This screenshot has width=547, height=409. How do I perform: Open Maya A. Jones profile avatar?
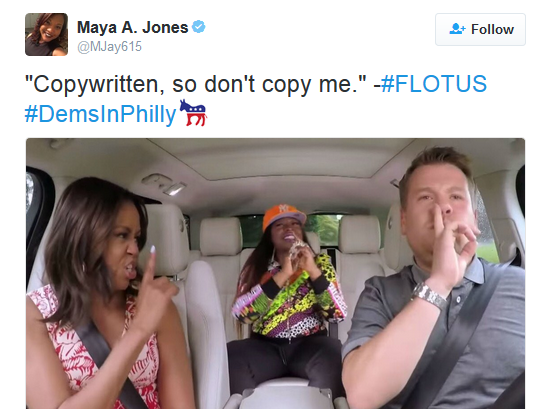pos(46,34)
